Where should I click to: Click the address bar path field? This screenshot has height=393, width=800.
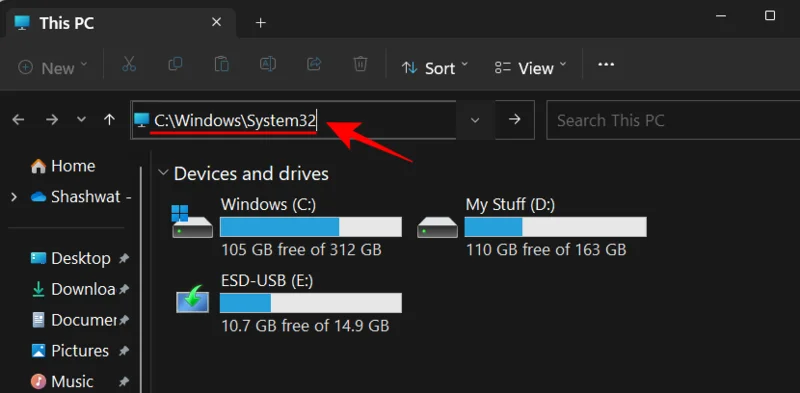[293, 120]
